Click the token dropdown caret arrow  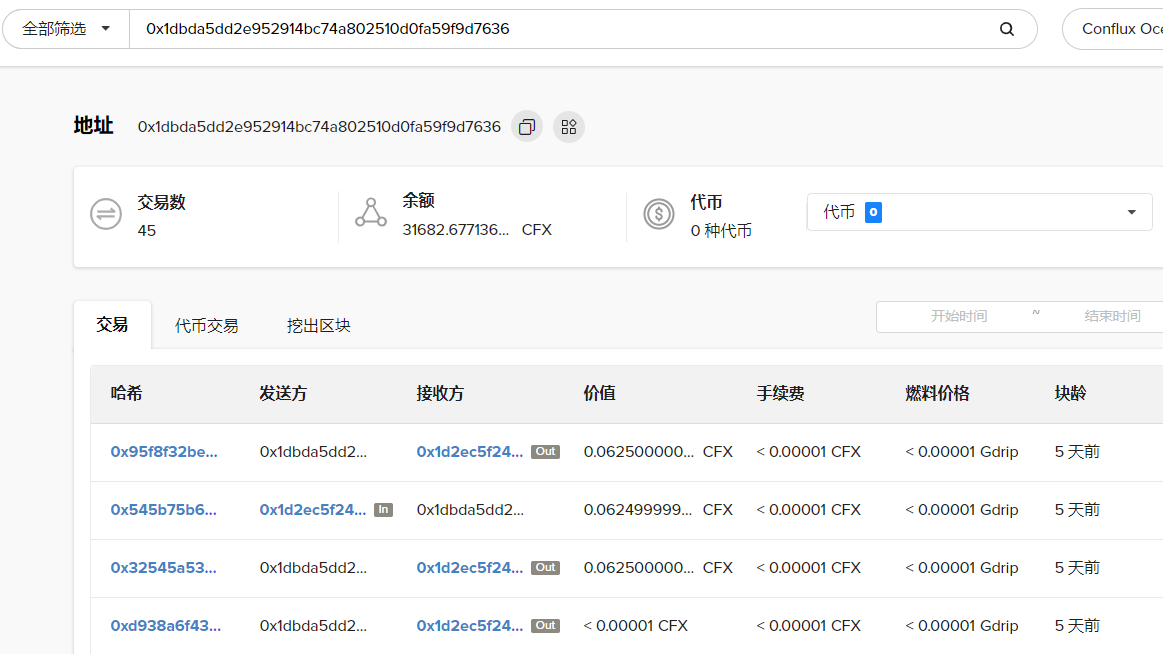(x=1132, y=212)
